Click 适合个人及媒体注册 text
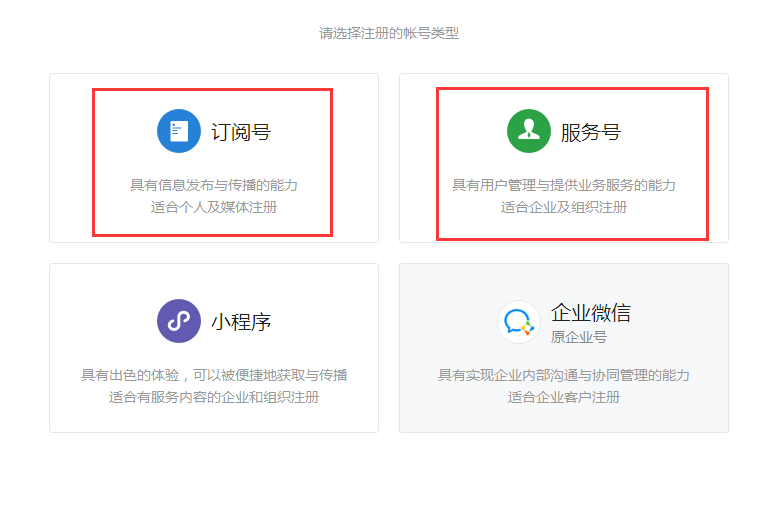Screen dimensions: 760x509 coord(214,207)
